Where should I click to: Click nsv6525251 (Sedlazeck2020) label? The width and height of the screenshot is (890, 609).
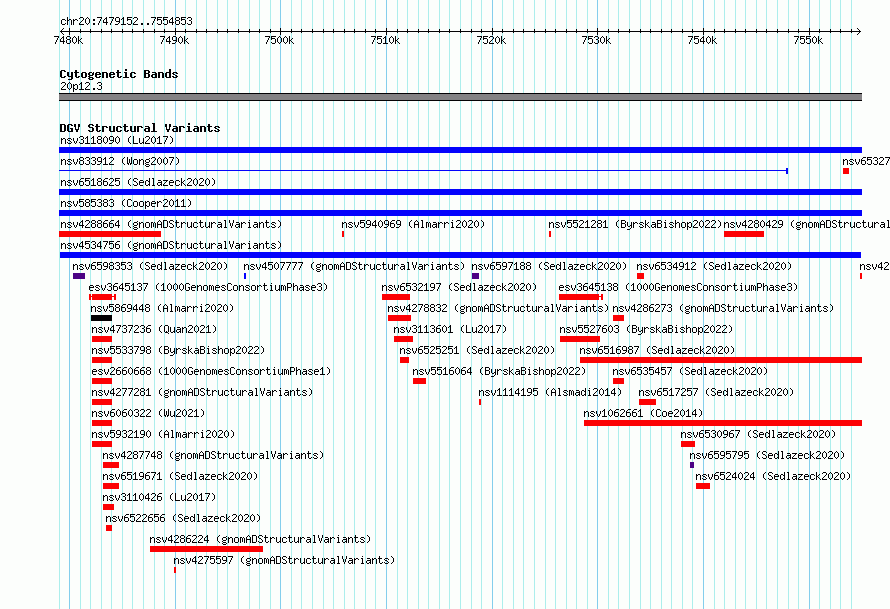[477, 350]
